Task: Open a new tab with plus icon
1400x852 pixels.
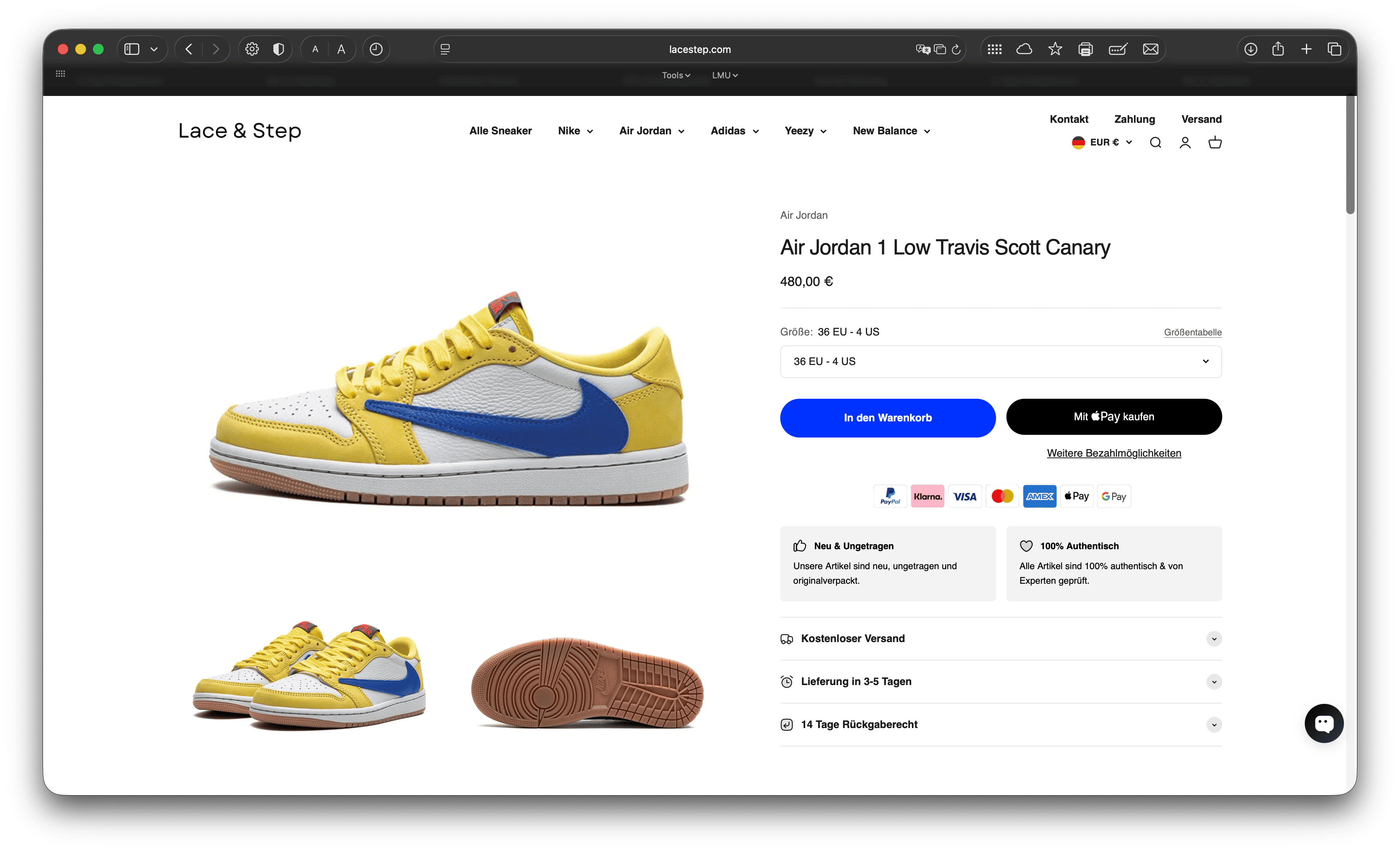Action: pos(1306,50)
